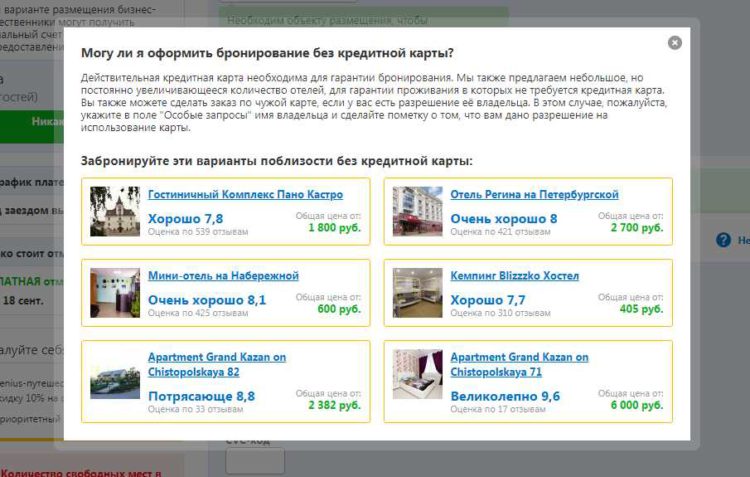Click price 6 000 руб.
This screenshot has height=477, width=750.
click(637, 405)
